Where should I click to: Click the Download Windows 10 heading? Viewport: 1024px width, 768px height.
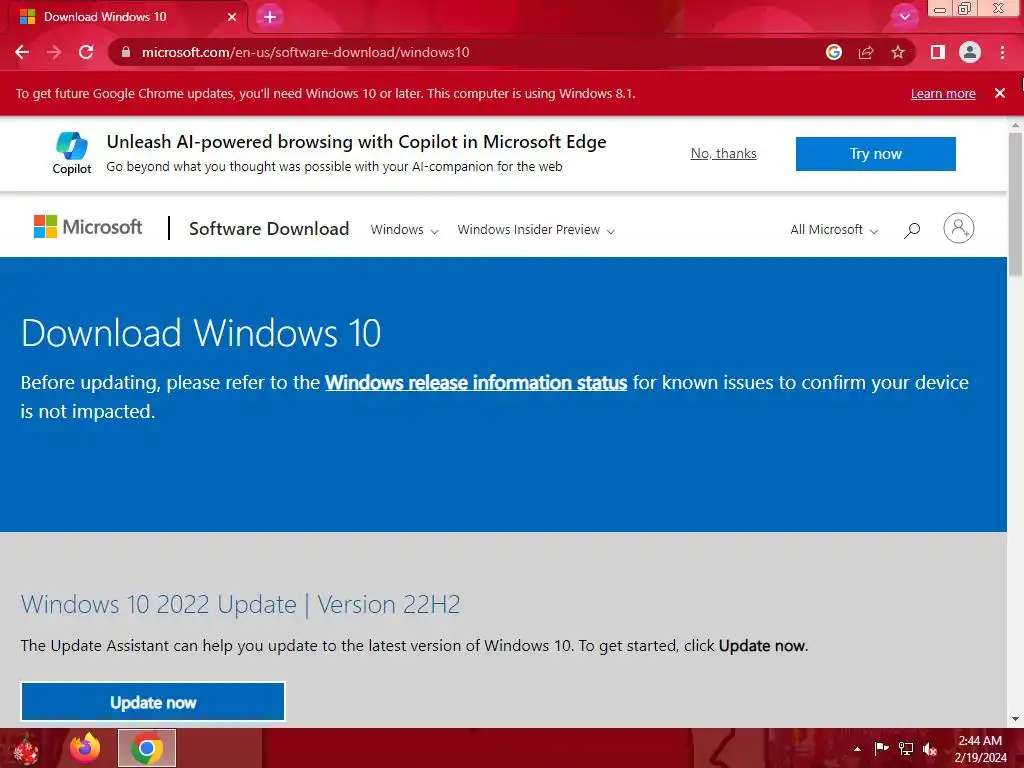[x=201, y=333]
